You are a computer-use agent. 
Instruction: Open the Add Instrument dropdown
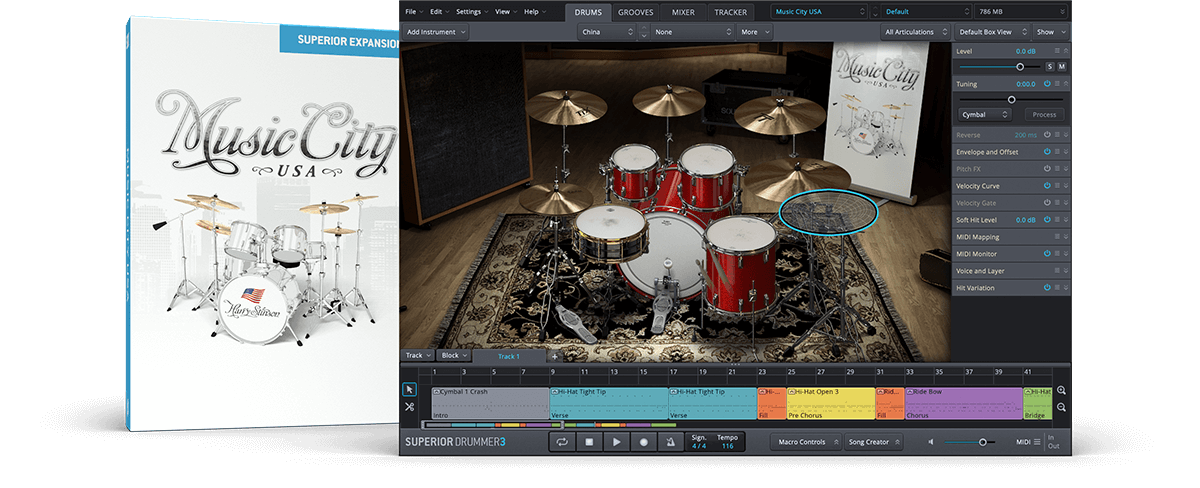[436, 32]
